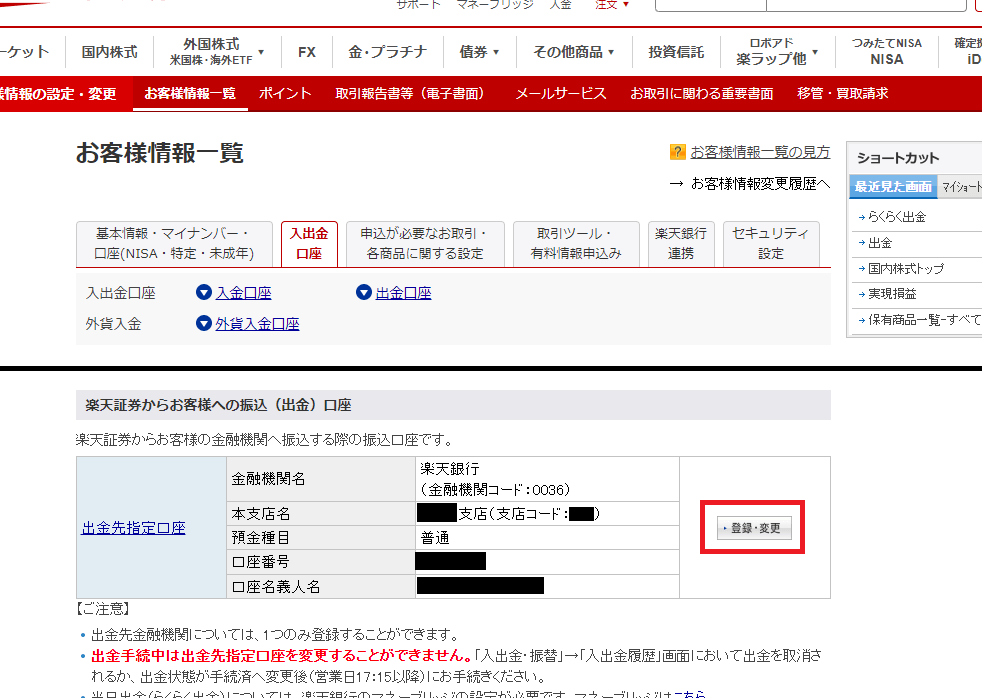Open the 注文 dropdown at top
Screen dimensions: 982x698
612,5
